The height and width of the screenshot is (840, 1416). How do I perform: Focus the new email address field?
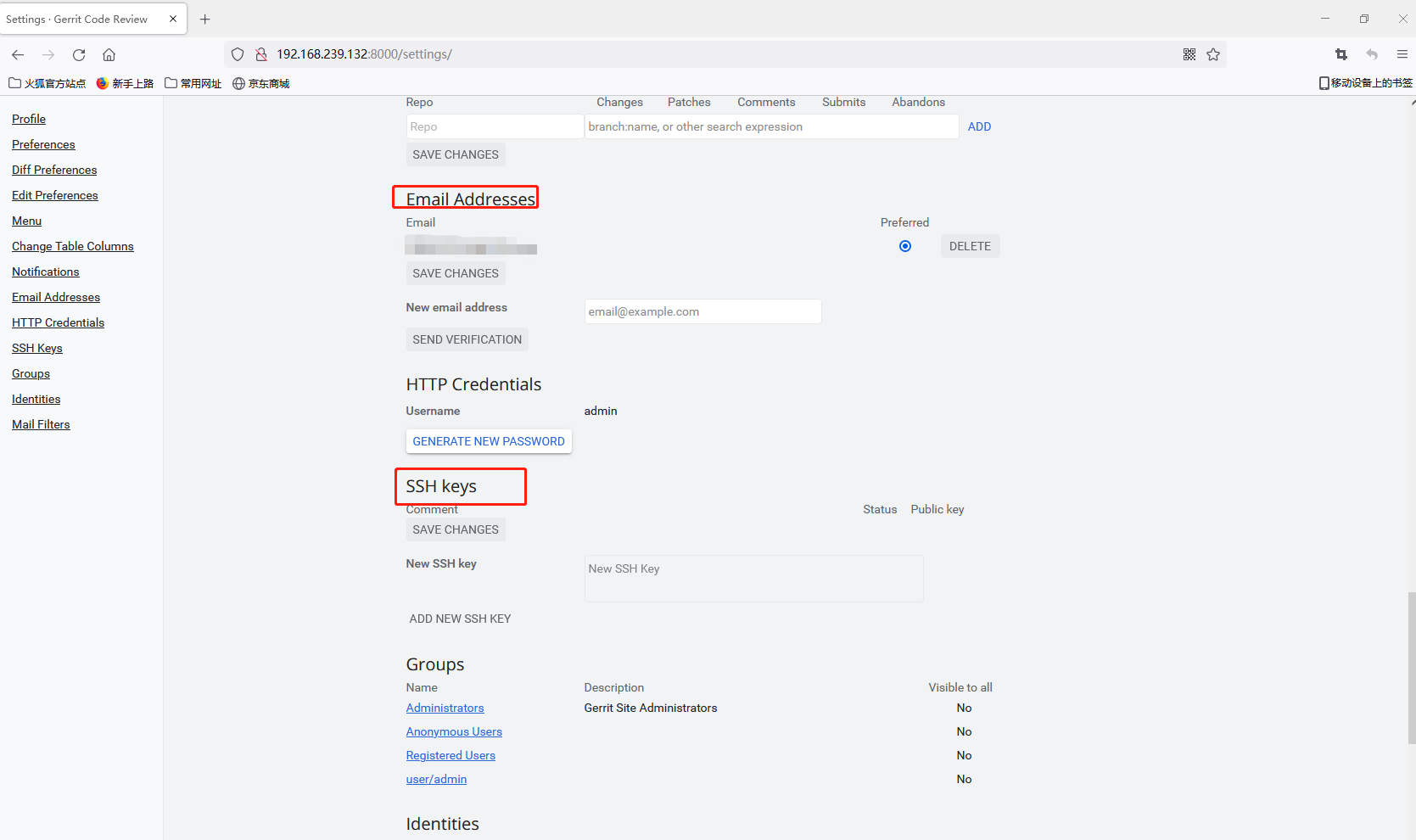[702, 311]
